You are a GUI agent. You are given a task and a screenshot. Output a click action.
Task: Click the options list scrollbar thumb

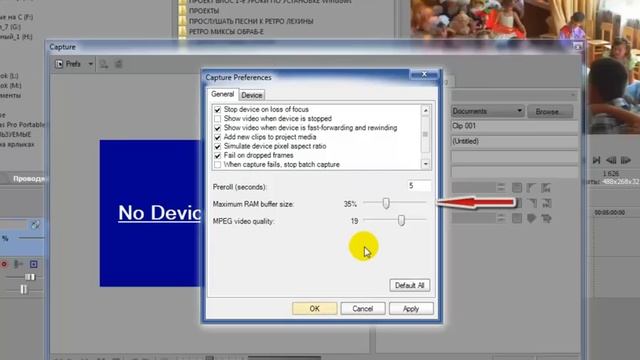[426, 134]
